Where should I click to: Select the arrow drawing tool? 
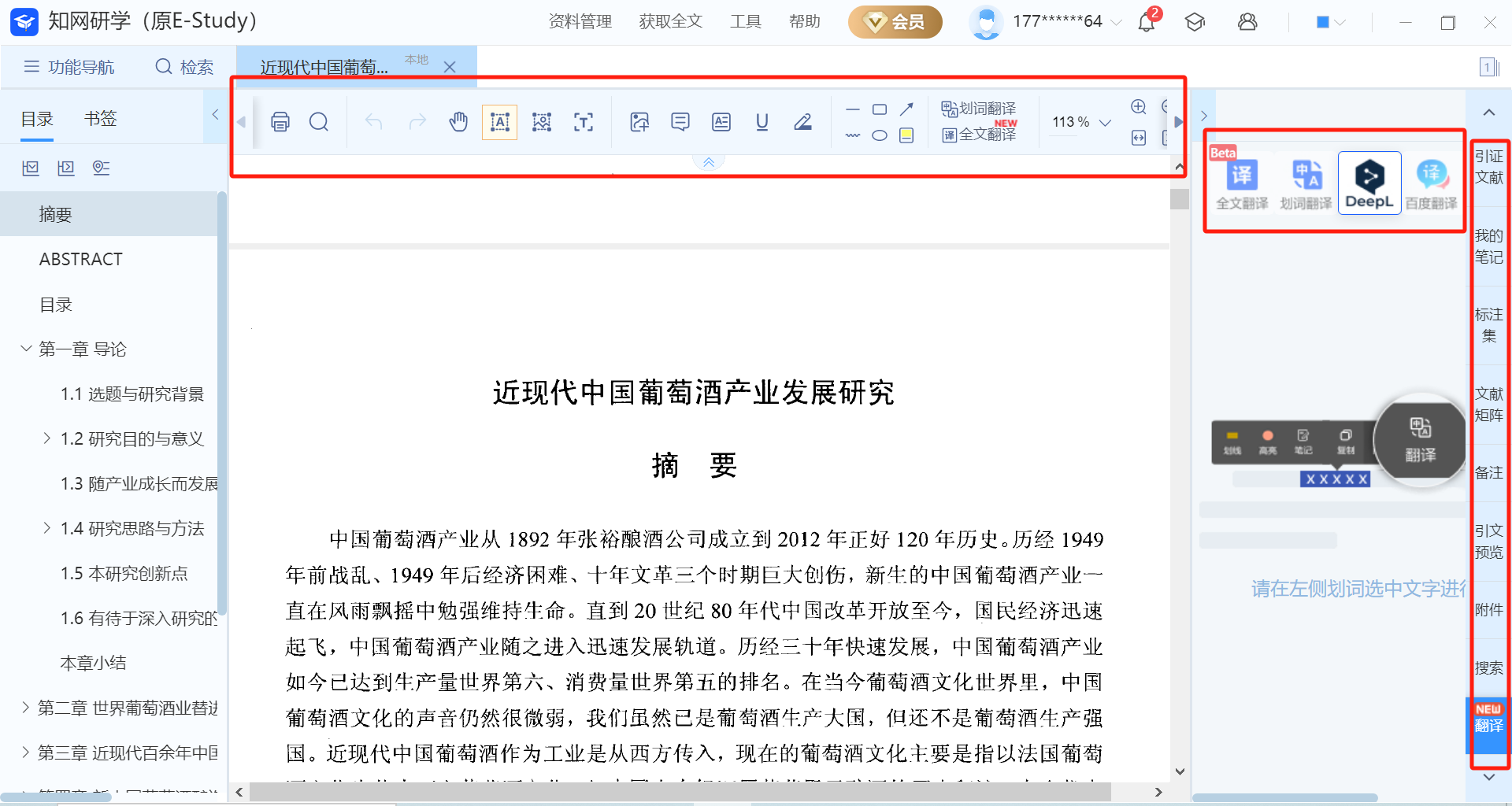[906, 109]
